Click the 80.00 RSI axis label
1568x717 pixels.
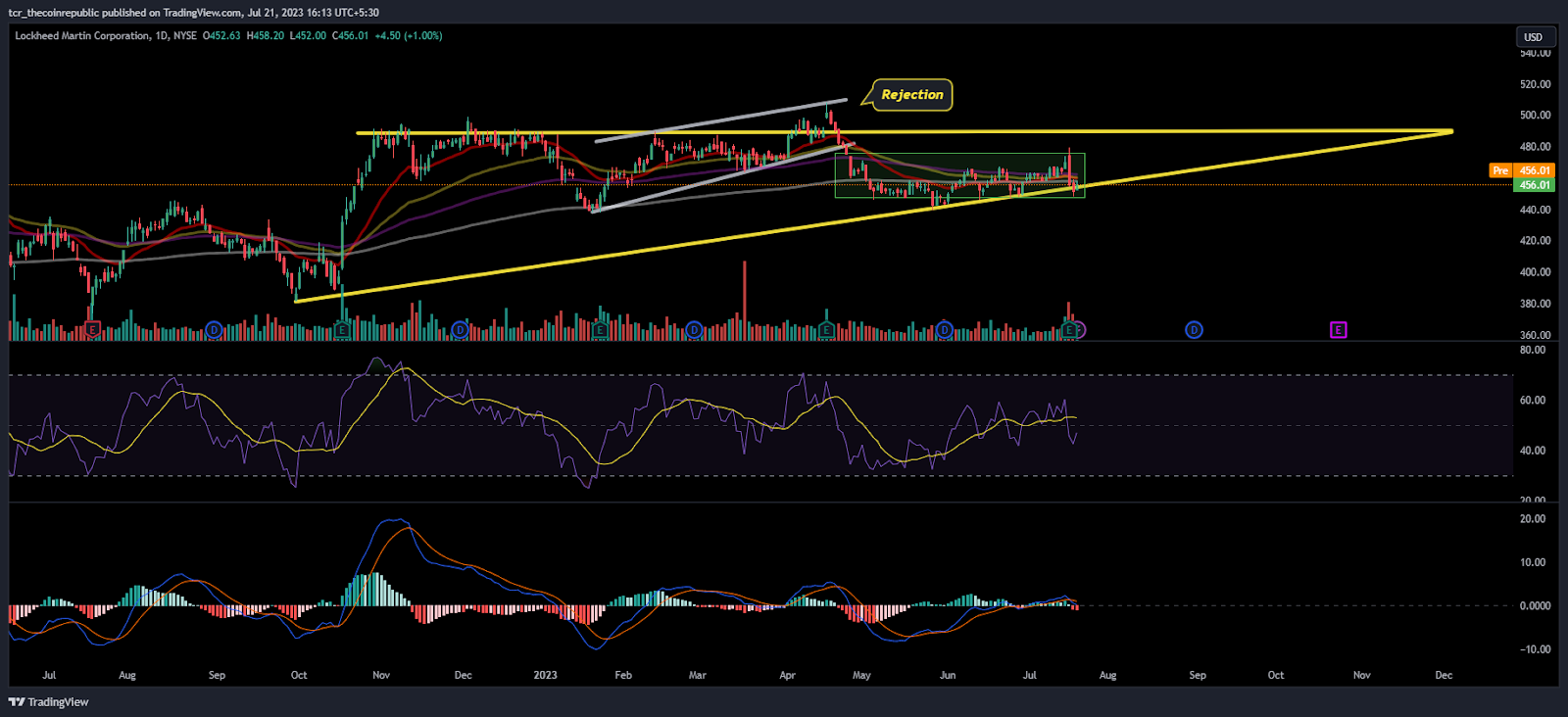point(1533,350)
